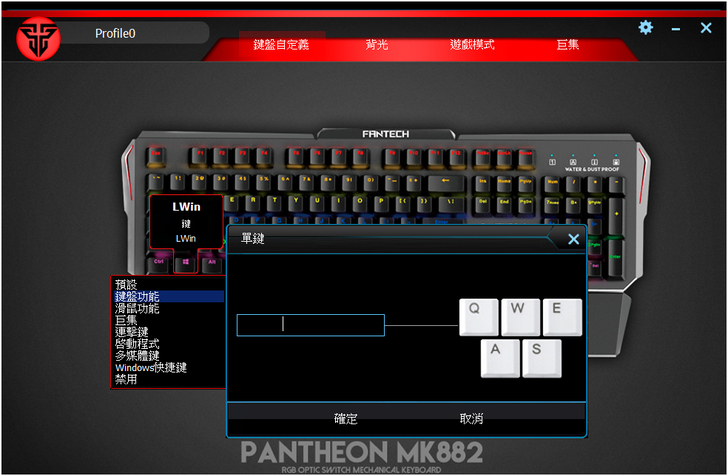Screen dimensions: 728x476
Task: Click the numpad plus key on keyboard image
Action: (x=617, y=216)
